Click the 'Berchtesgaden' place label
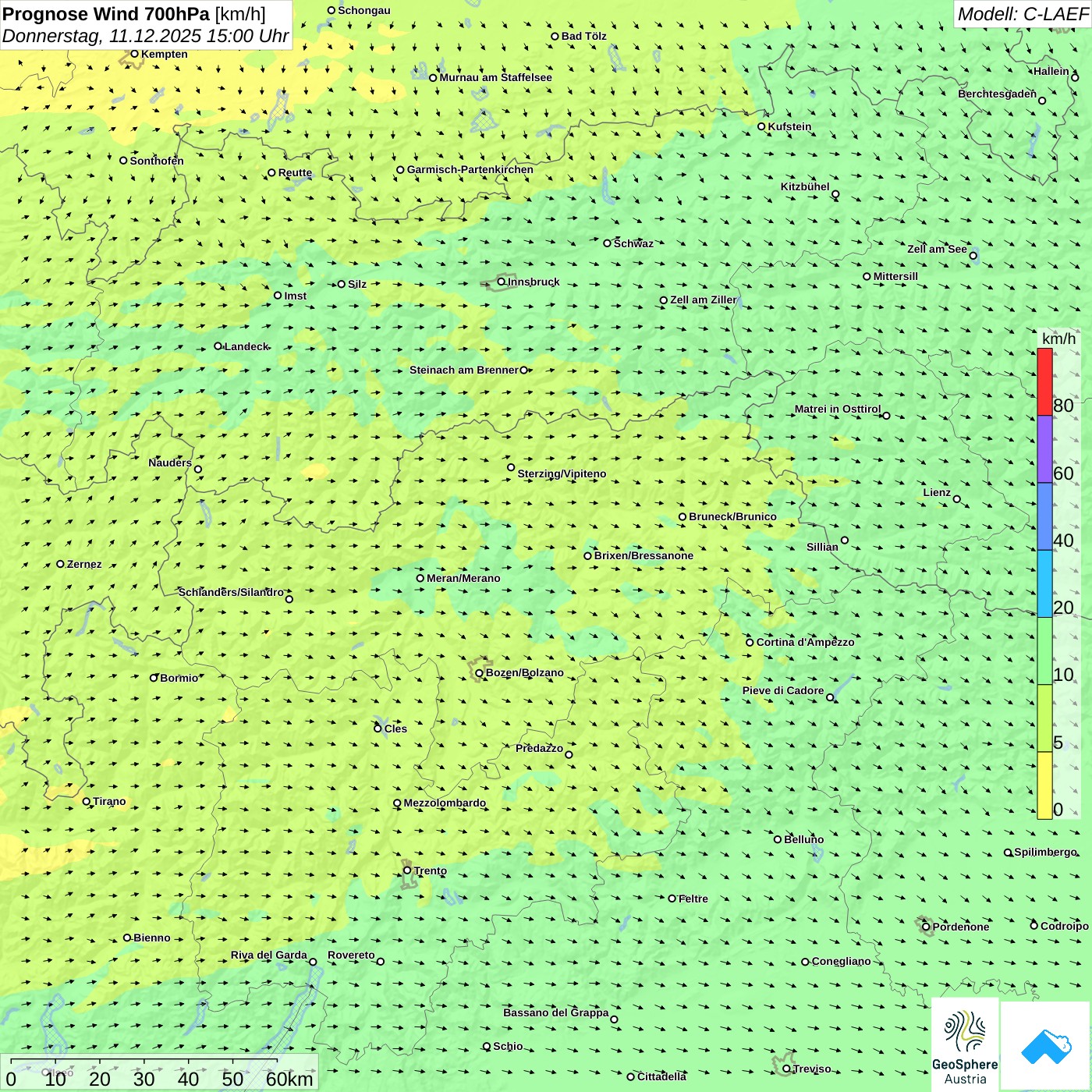Viewport: 1092px width, 1092px height. 997,94
